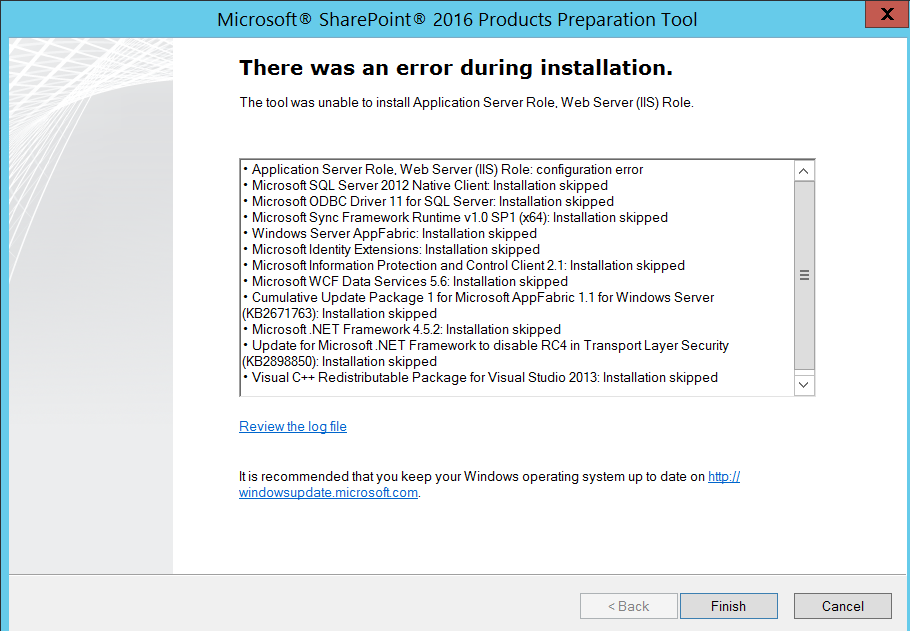The height and width of the screenshot is (631, 910).
Task: Click the 'Visual C++ Redistributable Package for Visual Studio 2013' line
Action: click(x=481, y=378)
